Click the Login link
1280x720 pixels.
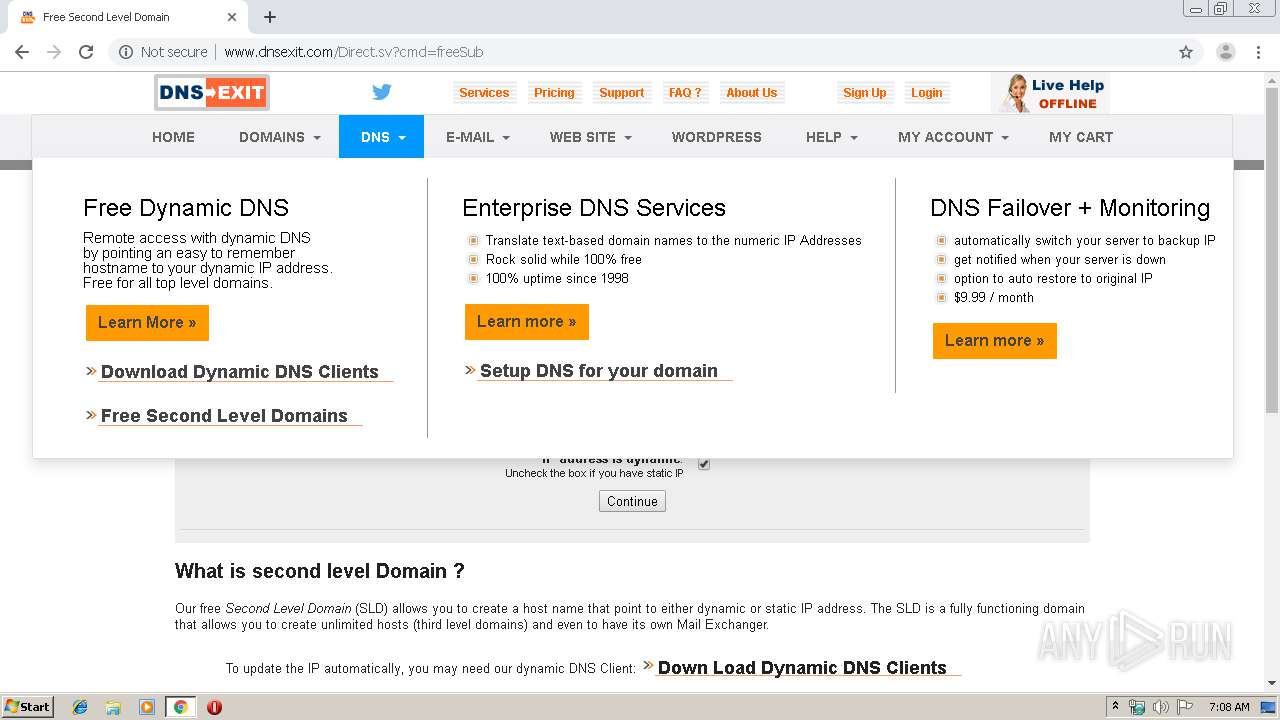pos(926,93)
